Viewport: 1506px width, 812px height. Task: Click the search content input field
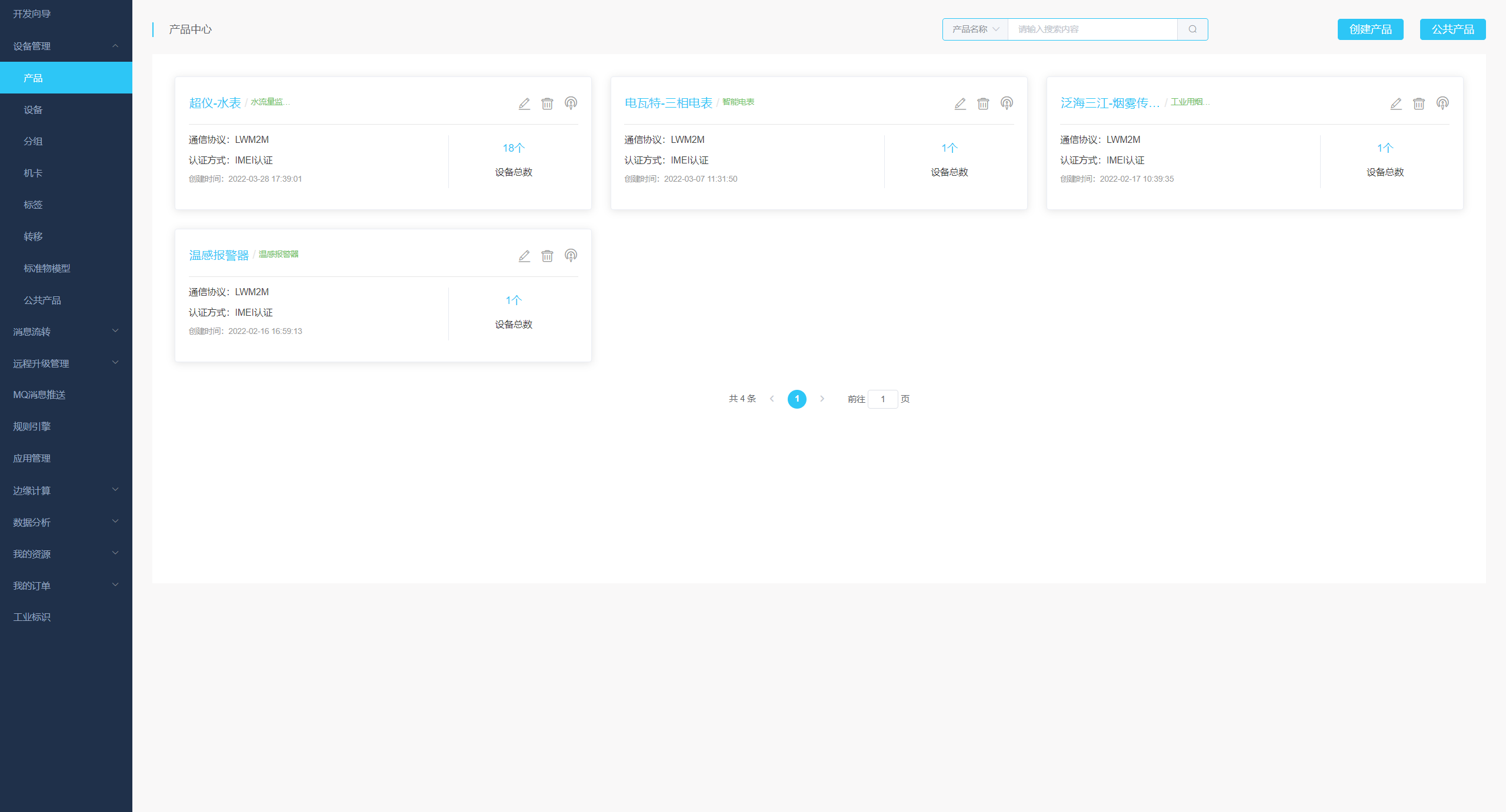(x=1092, y=29)
